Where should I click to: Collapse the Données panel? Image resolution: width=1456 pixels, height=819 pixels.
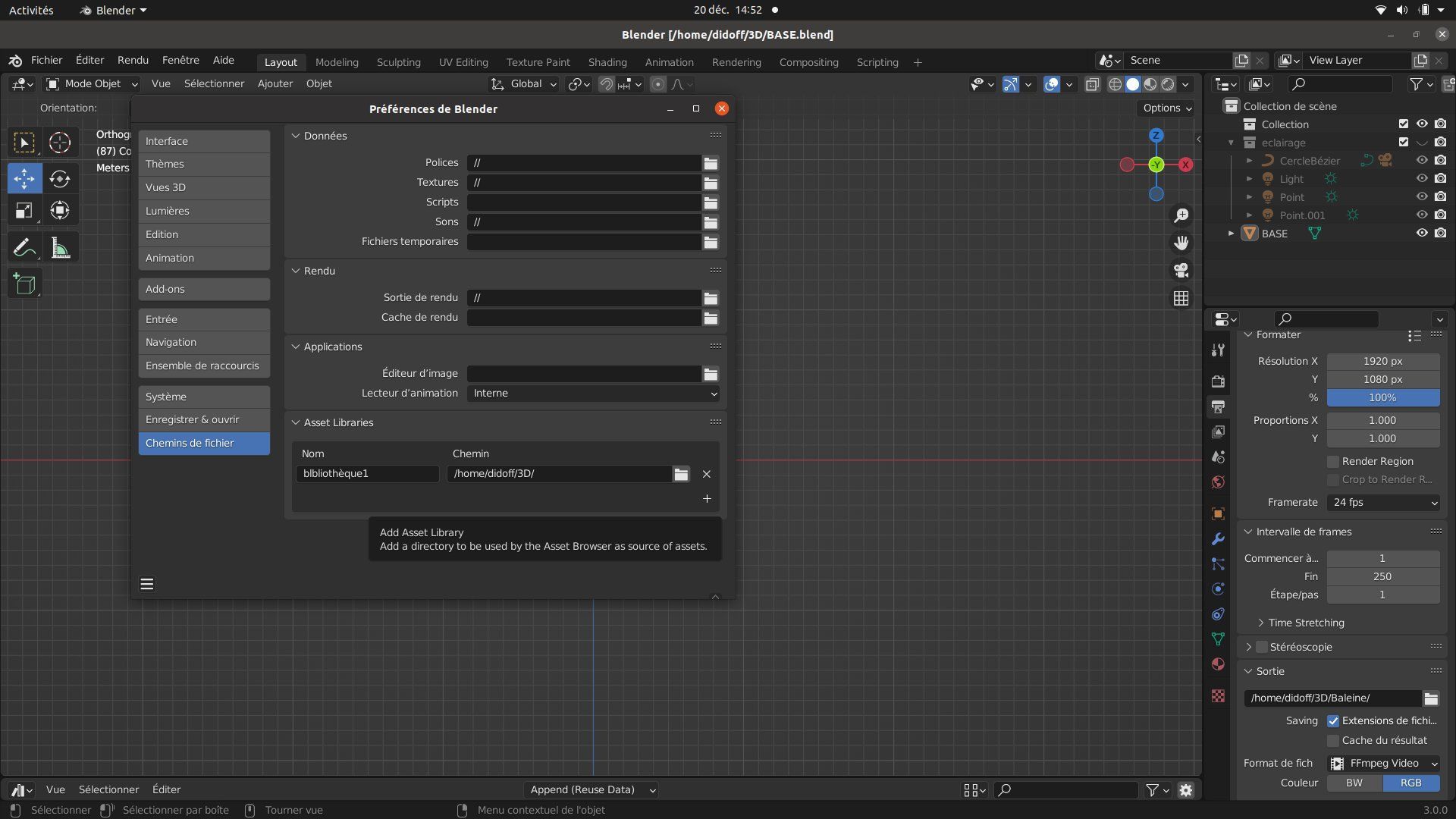coord(296,136)
